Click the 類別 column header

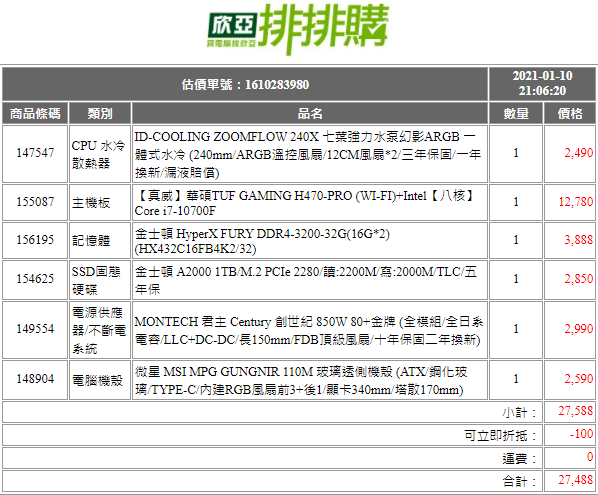[100, 113]
